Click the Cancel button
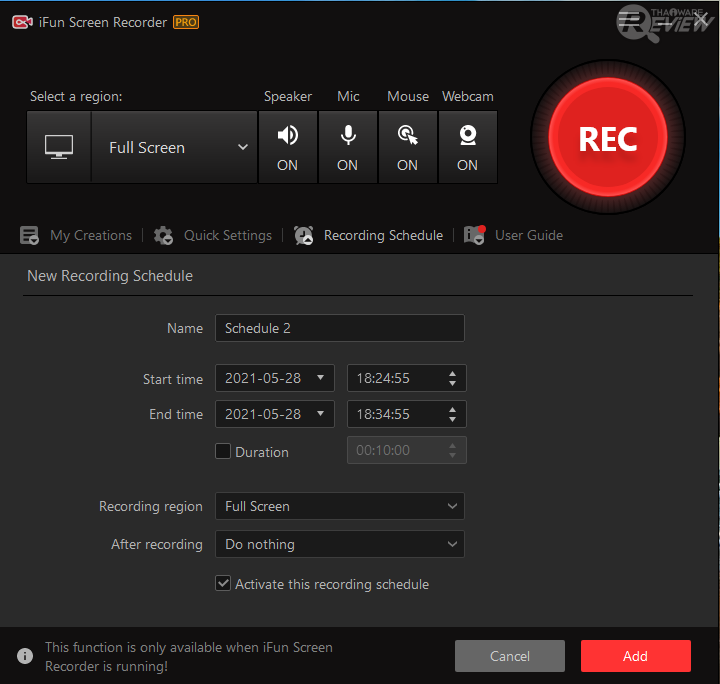This screenshot has height=684, width=720. [510, 656]
